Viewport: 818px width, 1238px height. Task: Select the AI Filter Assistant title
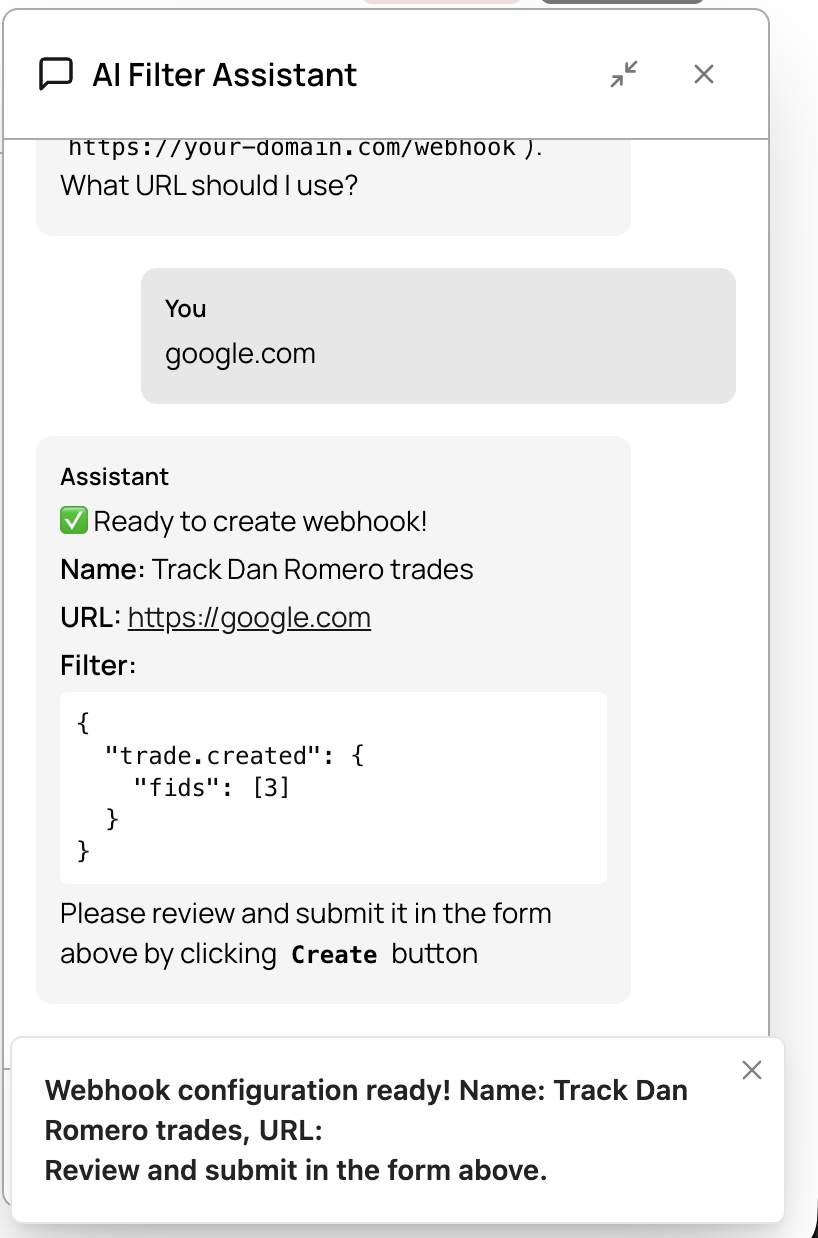(224, 74)
